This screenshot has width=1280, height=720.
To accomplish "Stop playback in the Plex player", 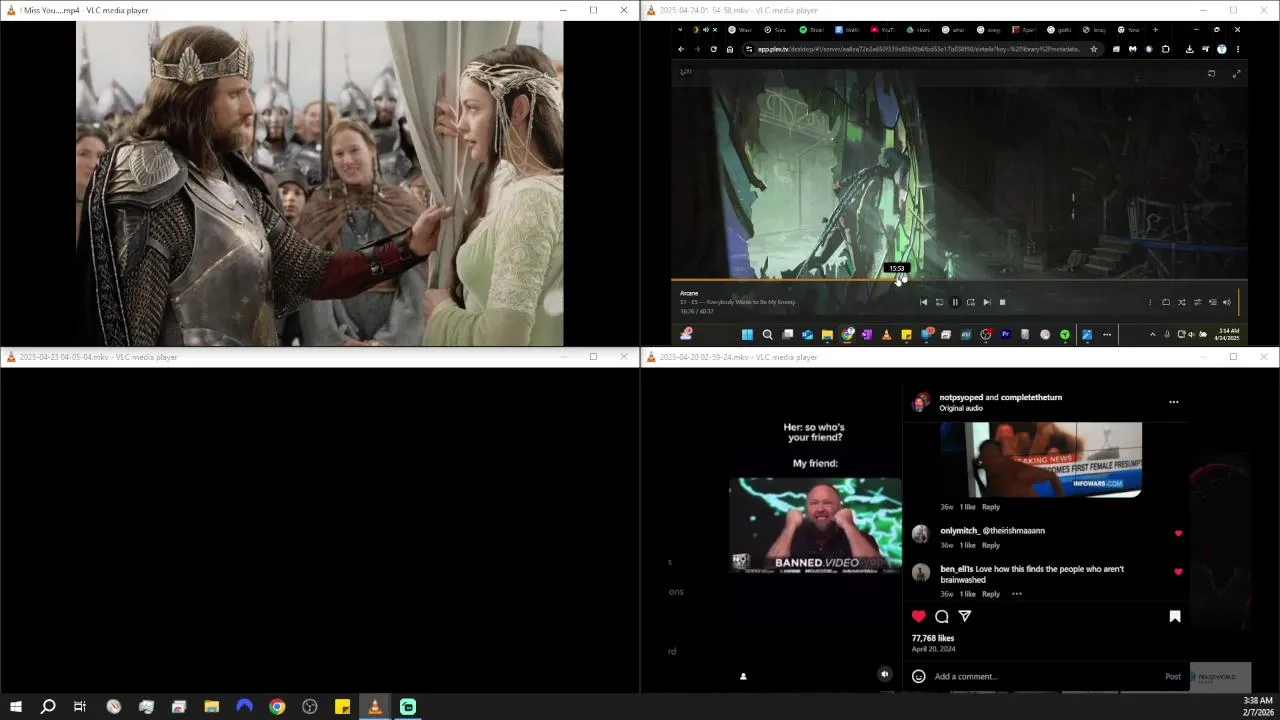I will [x=1002, y=302].
